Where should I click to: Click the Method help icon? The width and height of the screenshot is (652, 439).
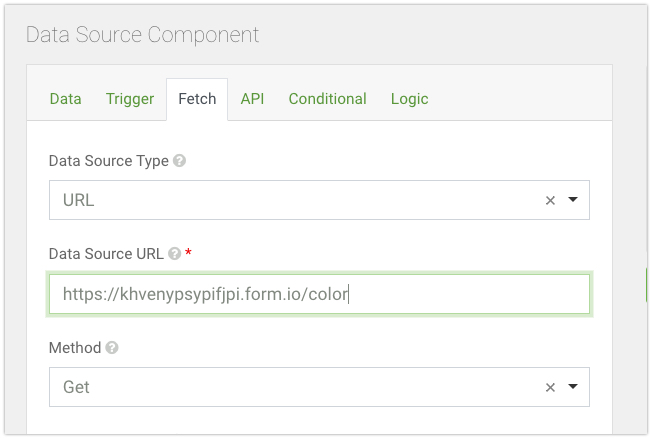(112, 348)
